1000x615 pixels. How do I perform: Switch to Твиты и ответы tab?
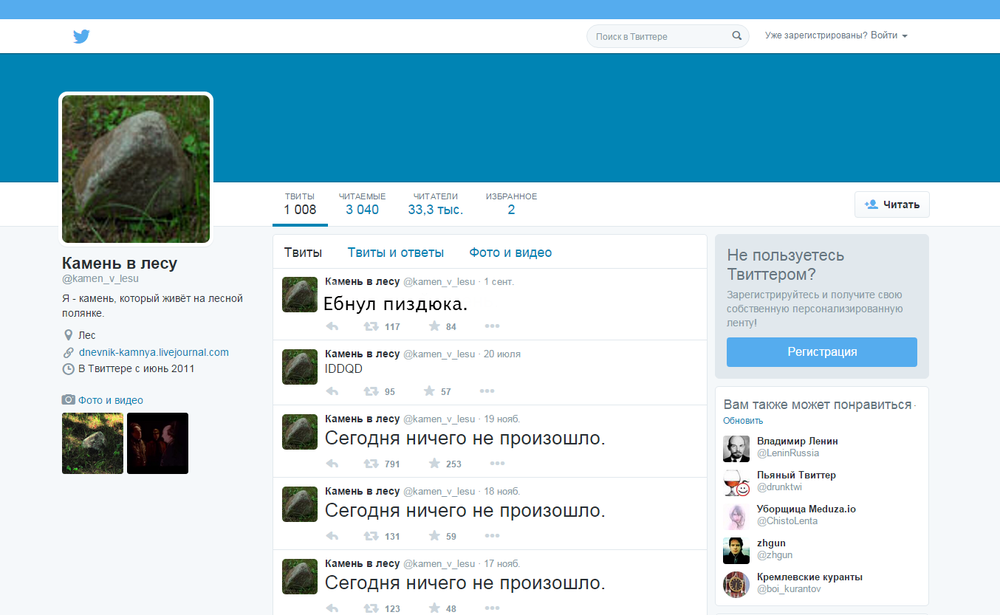395,253
